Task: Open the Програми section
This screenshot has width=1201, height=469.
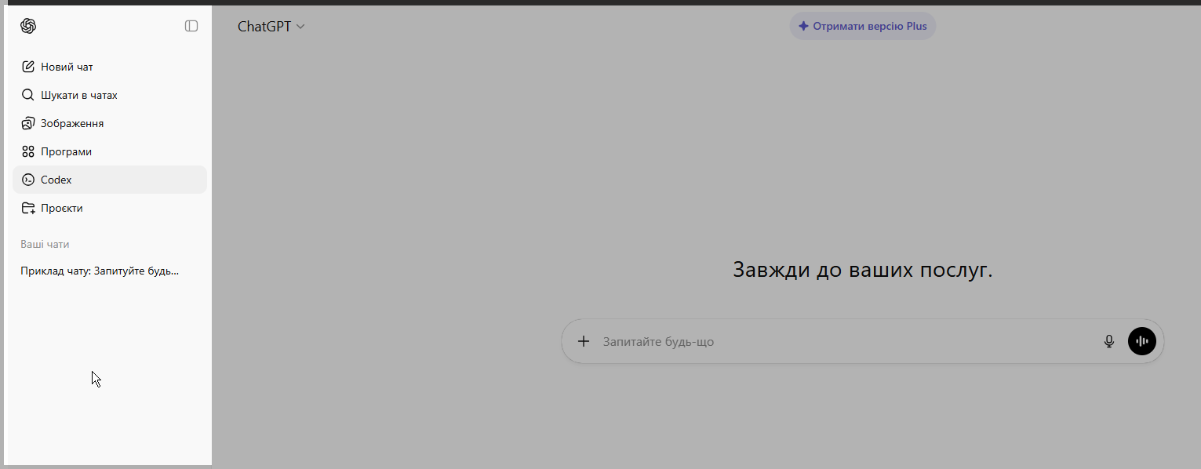Action: pyautogui.click(x=110, y=151)
